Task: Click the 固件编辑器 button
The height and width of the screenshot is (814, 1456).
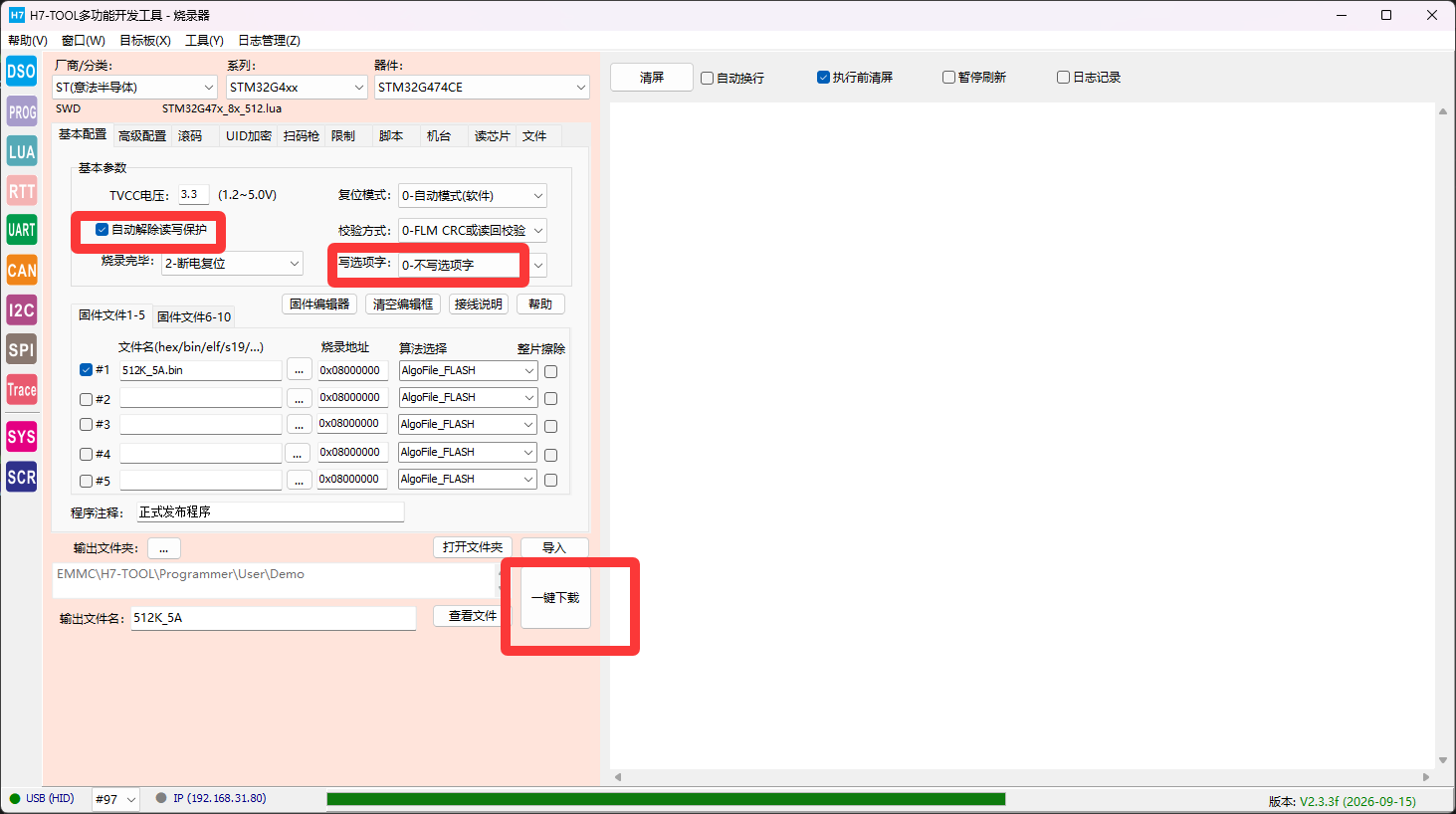Action: [319, 305]
